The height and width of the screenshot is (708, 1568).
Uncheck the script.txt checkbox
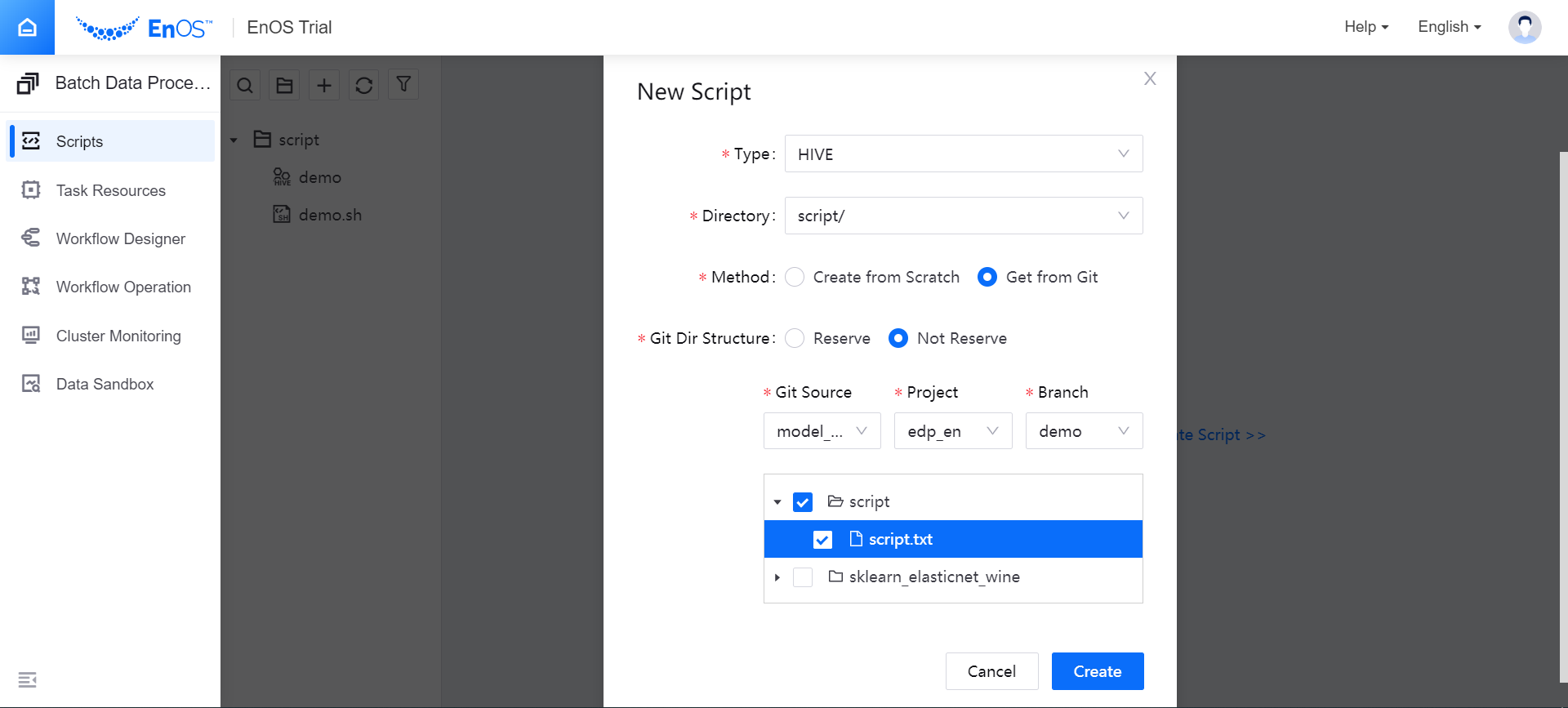(822, 540)
